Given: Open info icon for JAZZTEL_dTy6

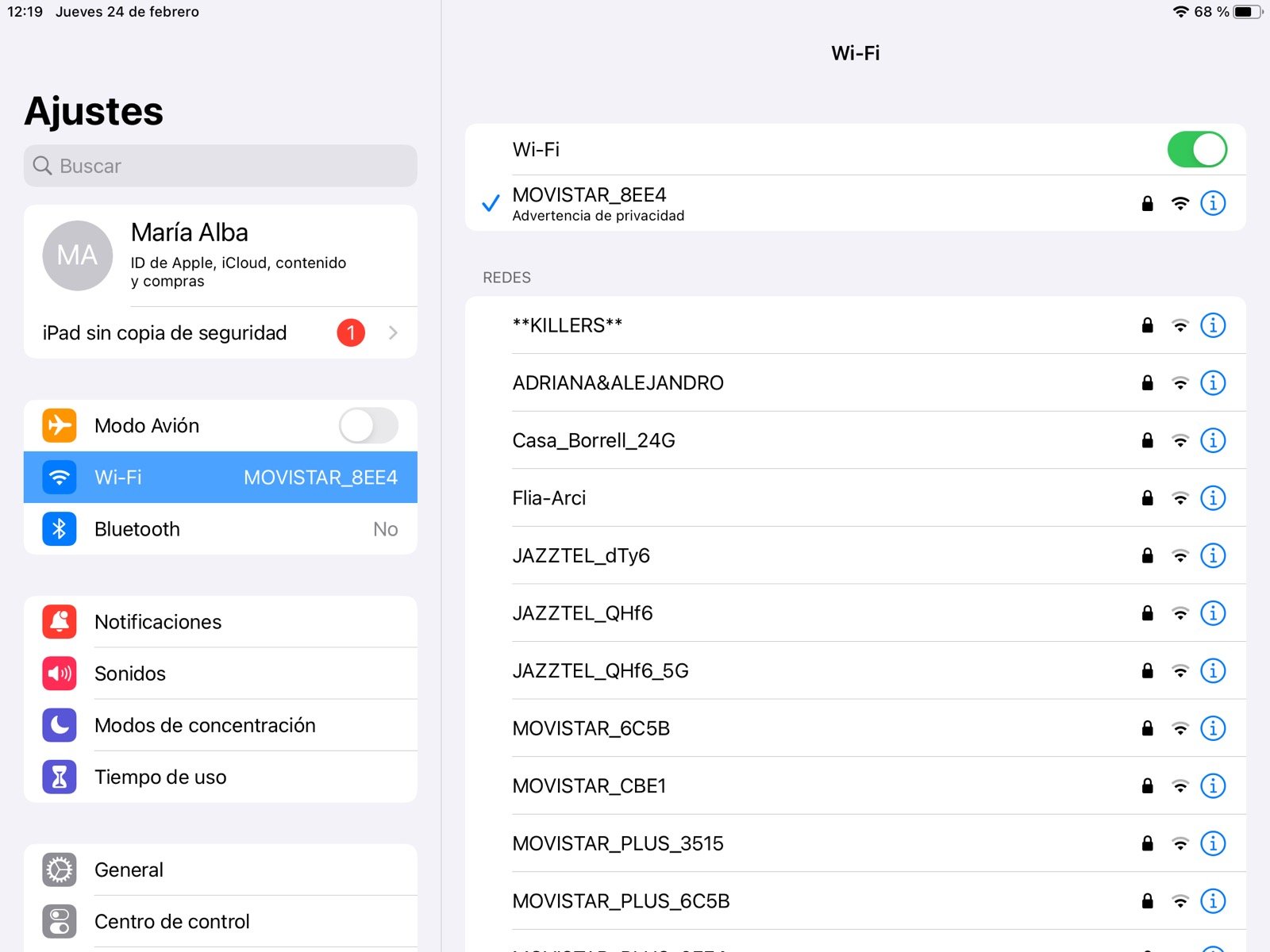Looking at the screenshot, I should pyautogui.click(x=1213, y=555).
